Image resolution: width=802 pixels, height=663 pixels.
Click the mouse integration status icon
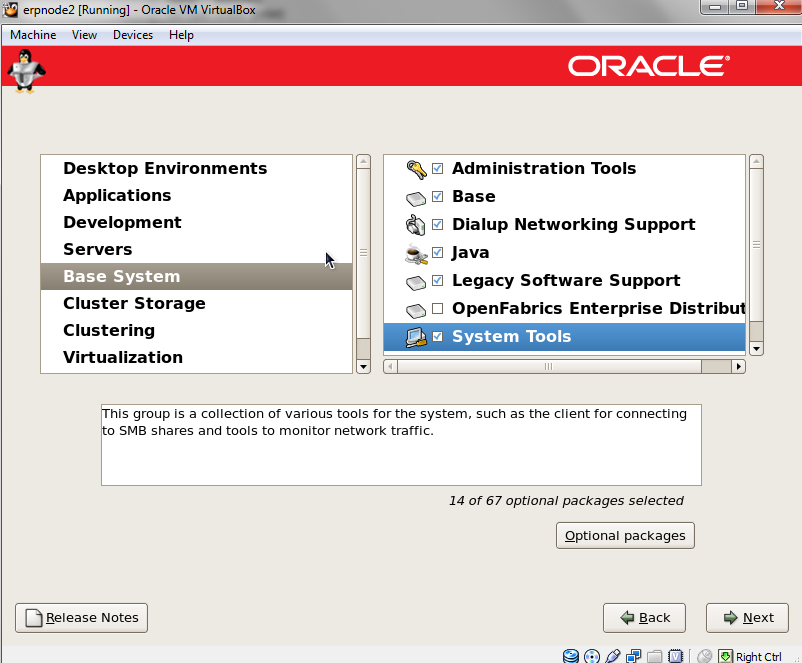704,656
